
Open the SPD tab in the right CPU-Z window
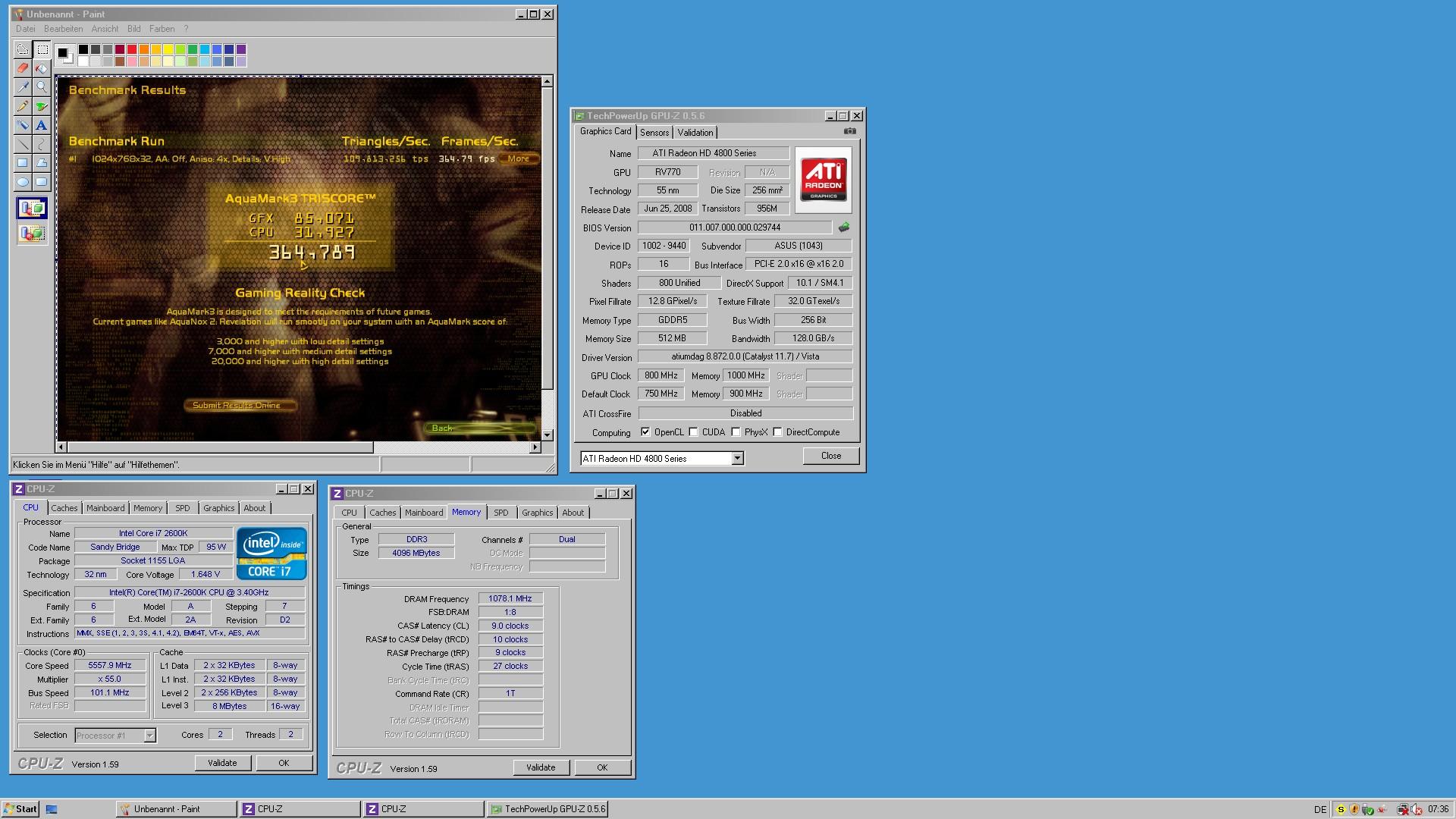click(501, 513)
